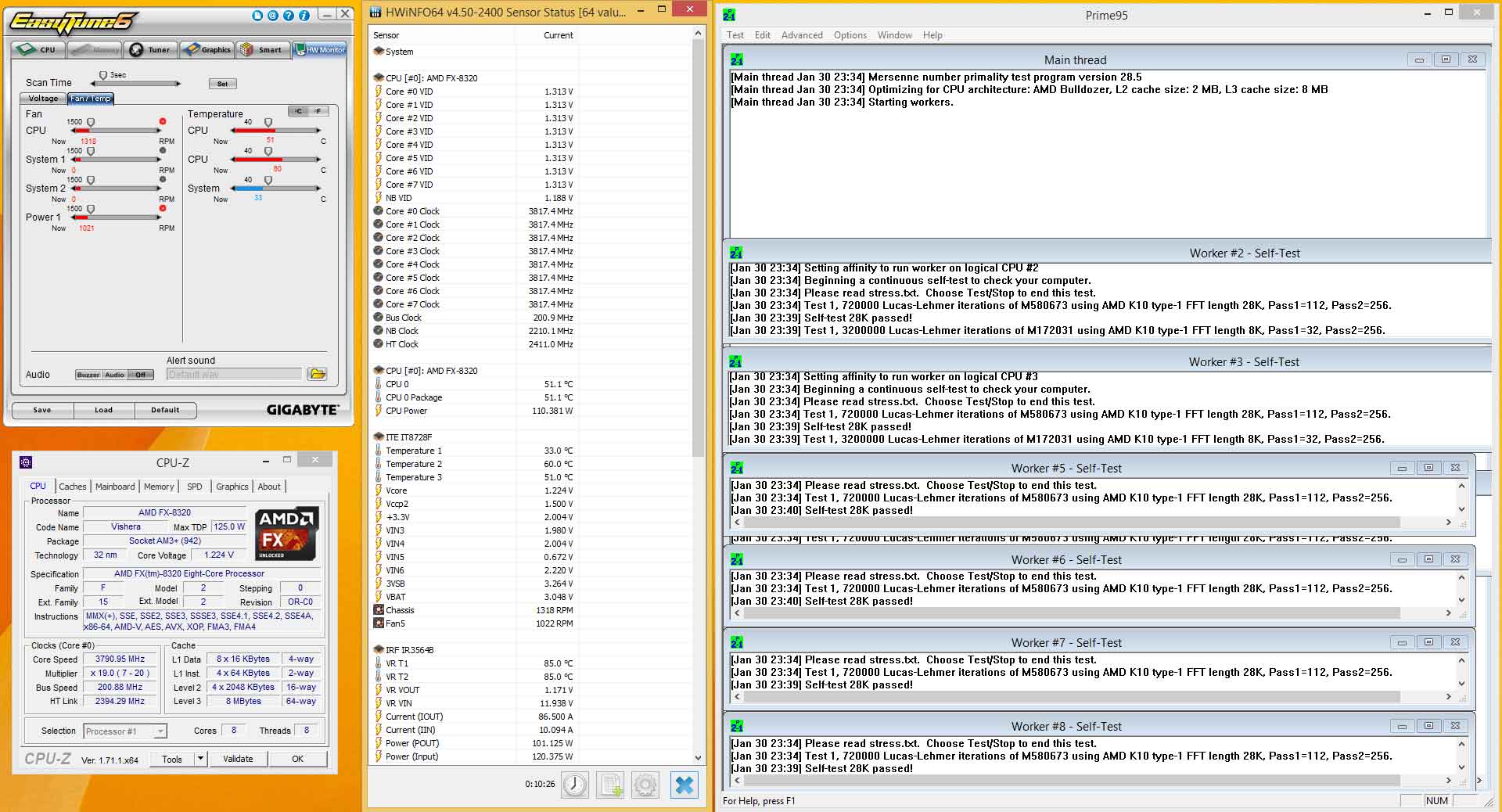Click the HWiNFO logging sheet icon
The image size is (1502, 812).
click(x=610, y=785)
